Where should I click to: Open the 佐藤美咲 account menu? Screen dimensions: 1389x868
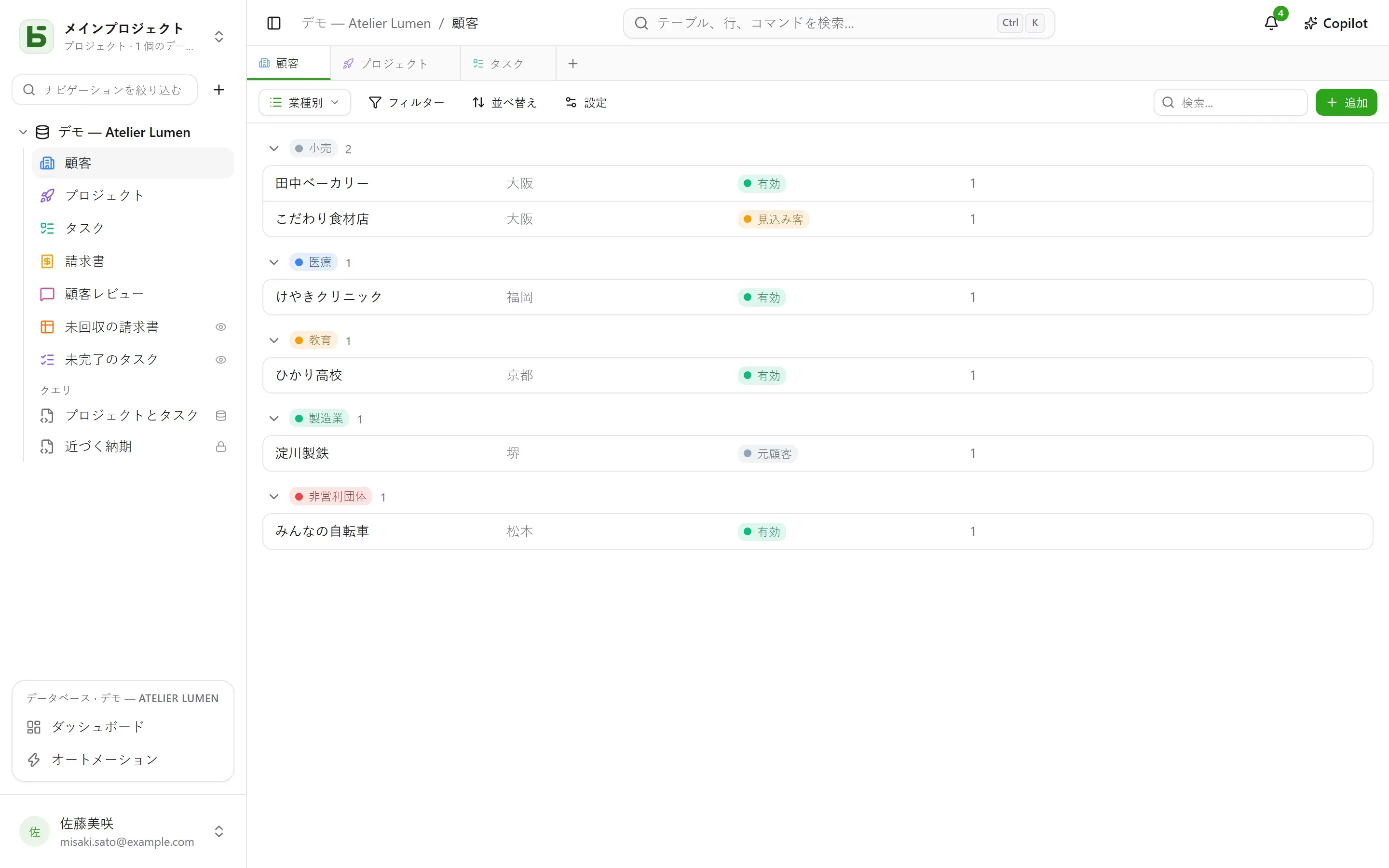point(123,832)
